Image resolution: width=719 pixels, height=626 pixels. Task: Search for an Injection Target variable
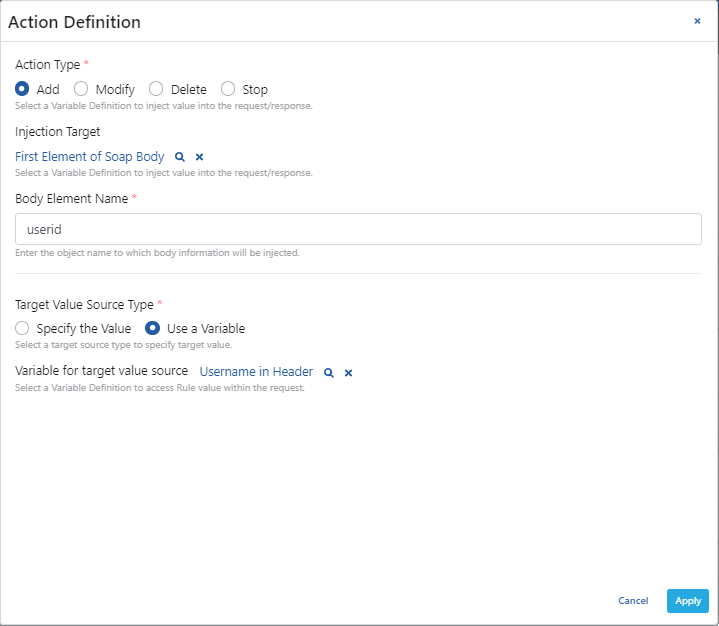pyautogui.click(x=180, y=157)
